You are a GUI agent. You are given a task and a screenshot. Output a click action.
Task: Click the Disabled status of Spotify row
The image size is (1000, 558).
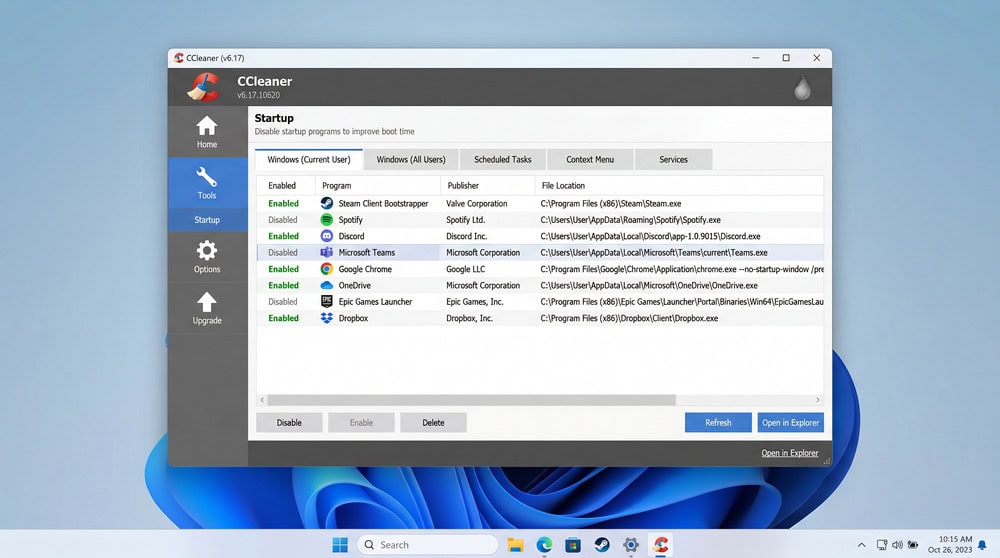click(283, 219)
